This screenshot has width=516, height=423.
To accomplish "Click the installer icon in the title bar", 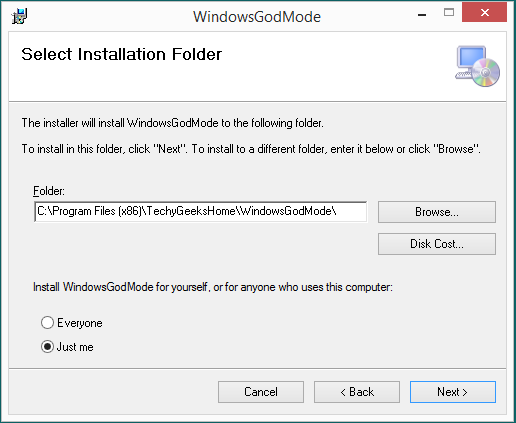I will (x=19, y=16).
